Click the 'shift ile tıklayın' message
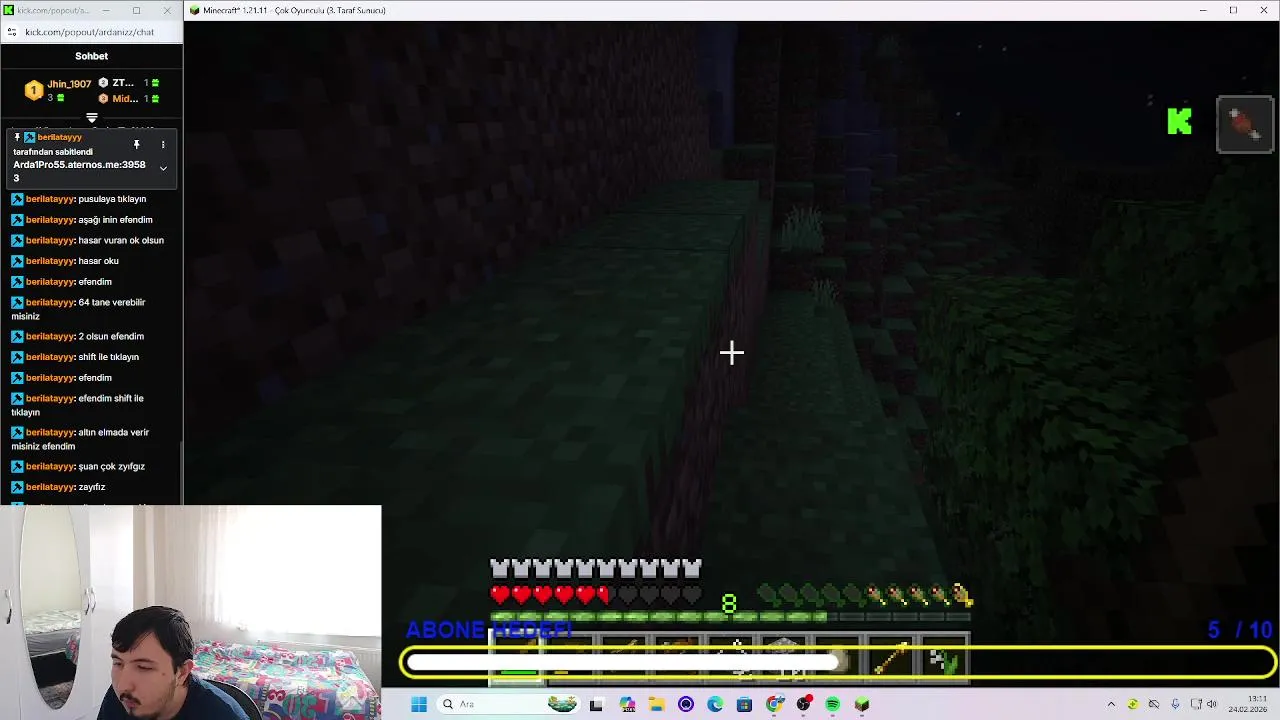The height and width of the screenshot is (720, 1280). [108, 357]
